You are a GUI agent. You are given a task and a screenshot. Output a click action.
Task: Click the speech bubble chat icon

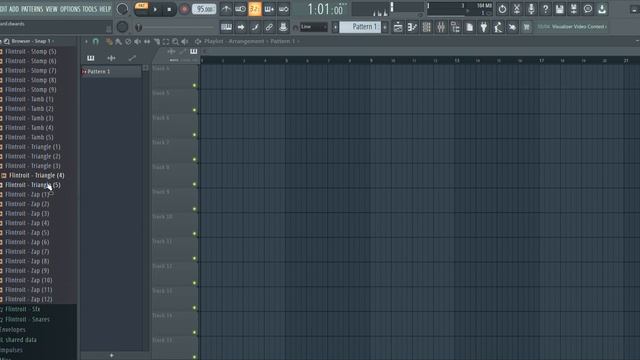tap(588, 9)
